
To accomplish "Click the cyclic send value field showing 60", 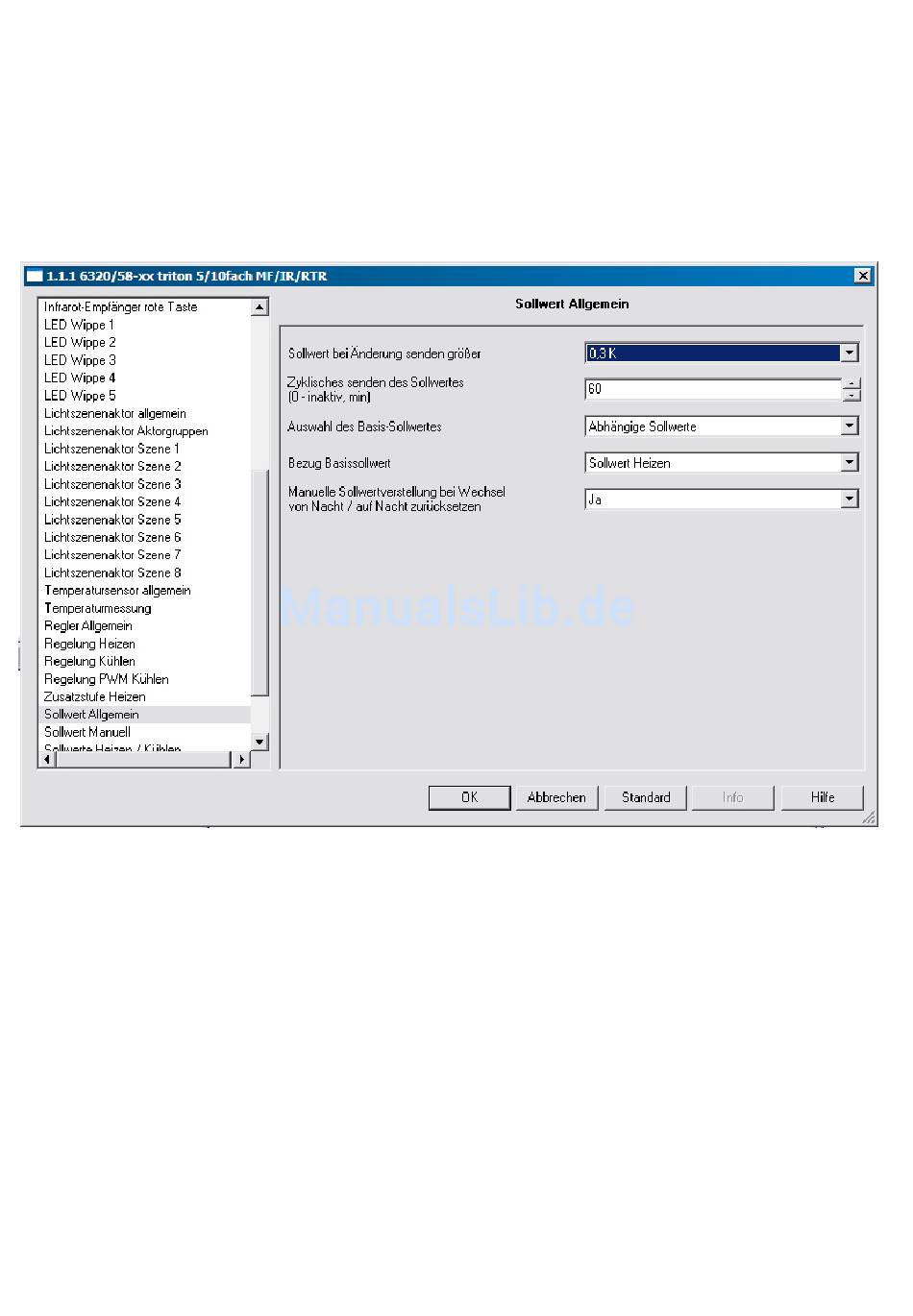I will pyautogui.click(x=713, y=389).
